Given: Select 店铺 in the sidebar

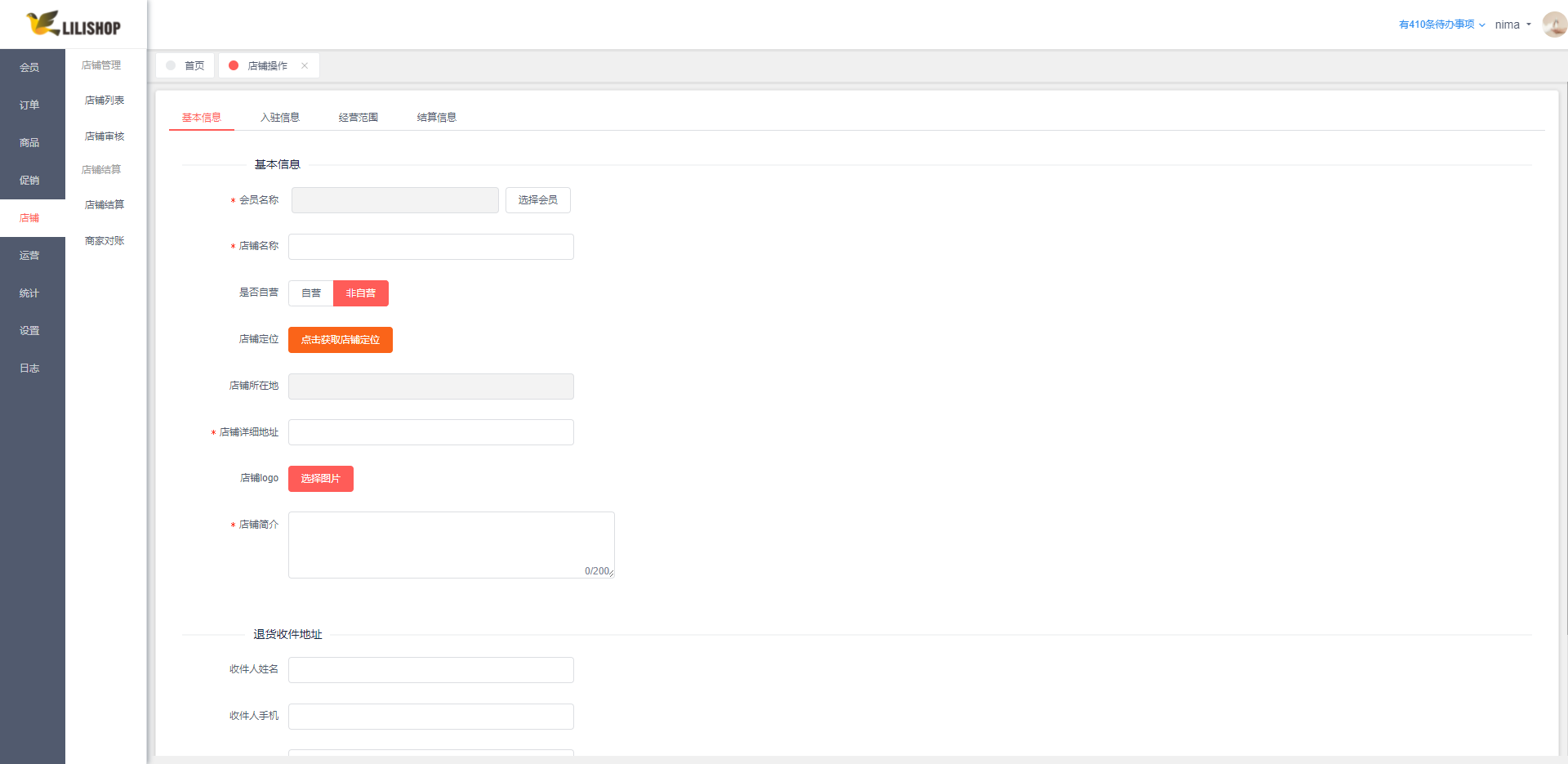Looking at the screenshot, I should [x=33, y=218].
